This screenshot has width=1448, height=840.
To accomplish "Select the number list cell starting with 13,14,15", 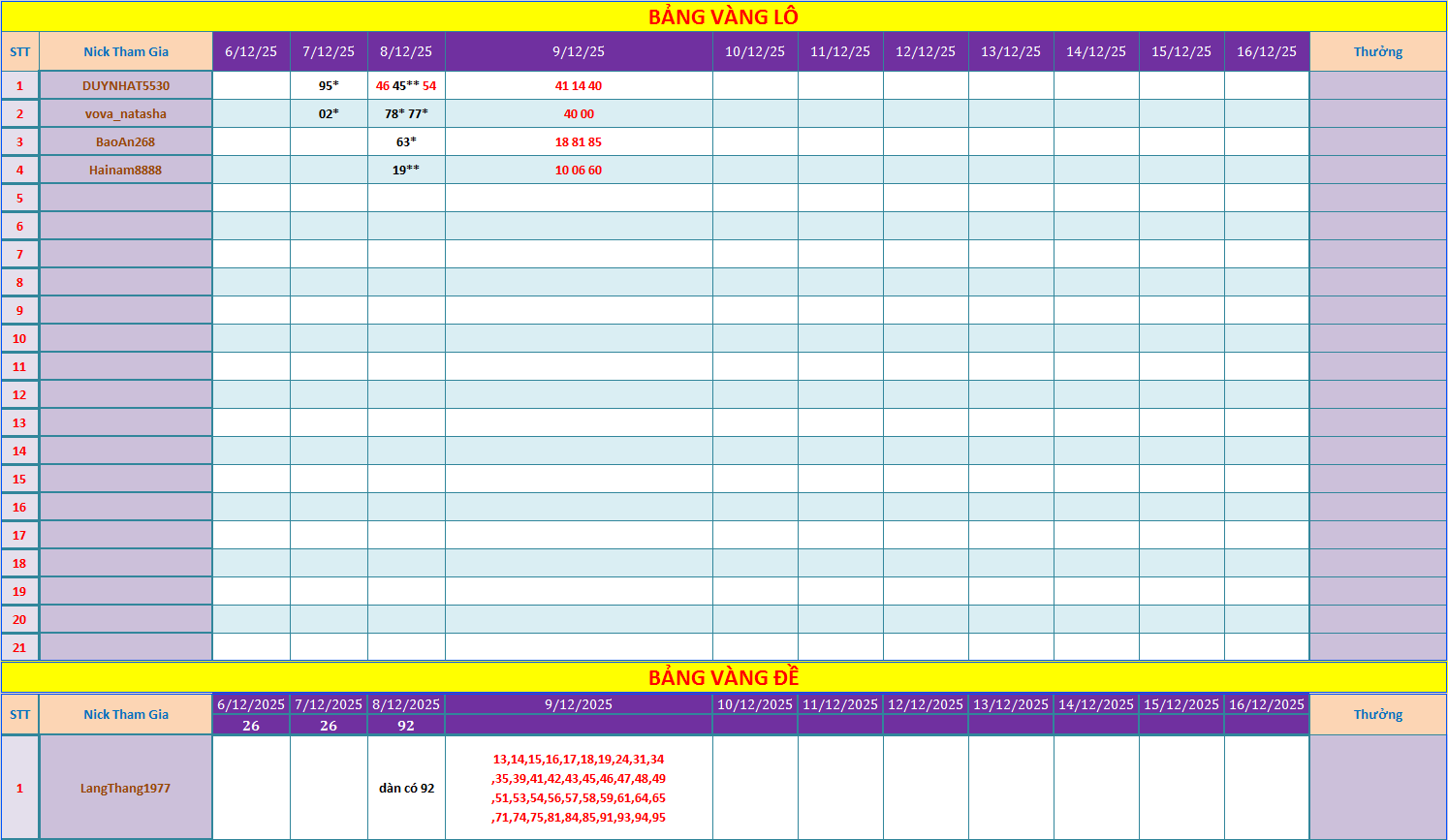I will [x=579, y=788].
